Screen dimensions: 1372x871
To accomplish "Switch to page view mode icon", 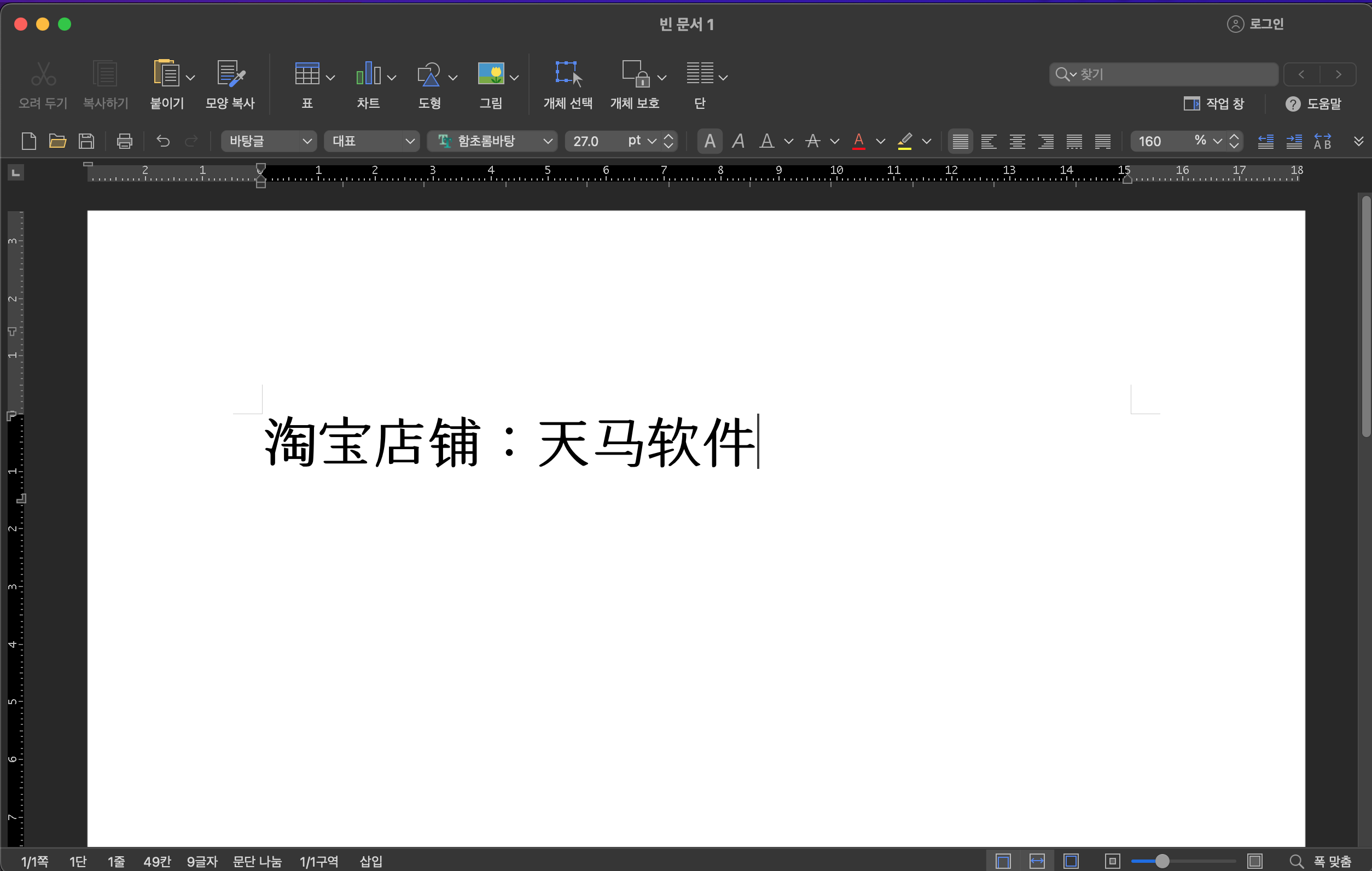I will (1003, 861).
